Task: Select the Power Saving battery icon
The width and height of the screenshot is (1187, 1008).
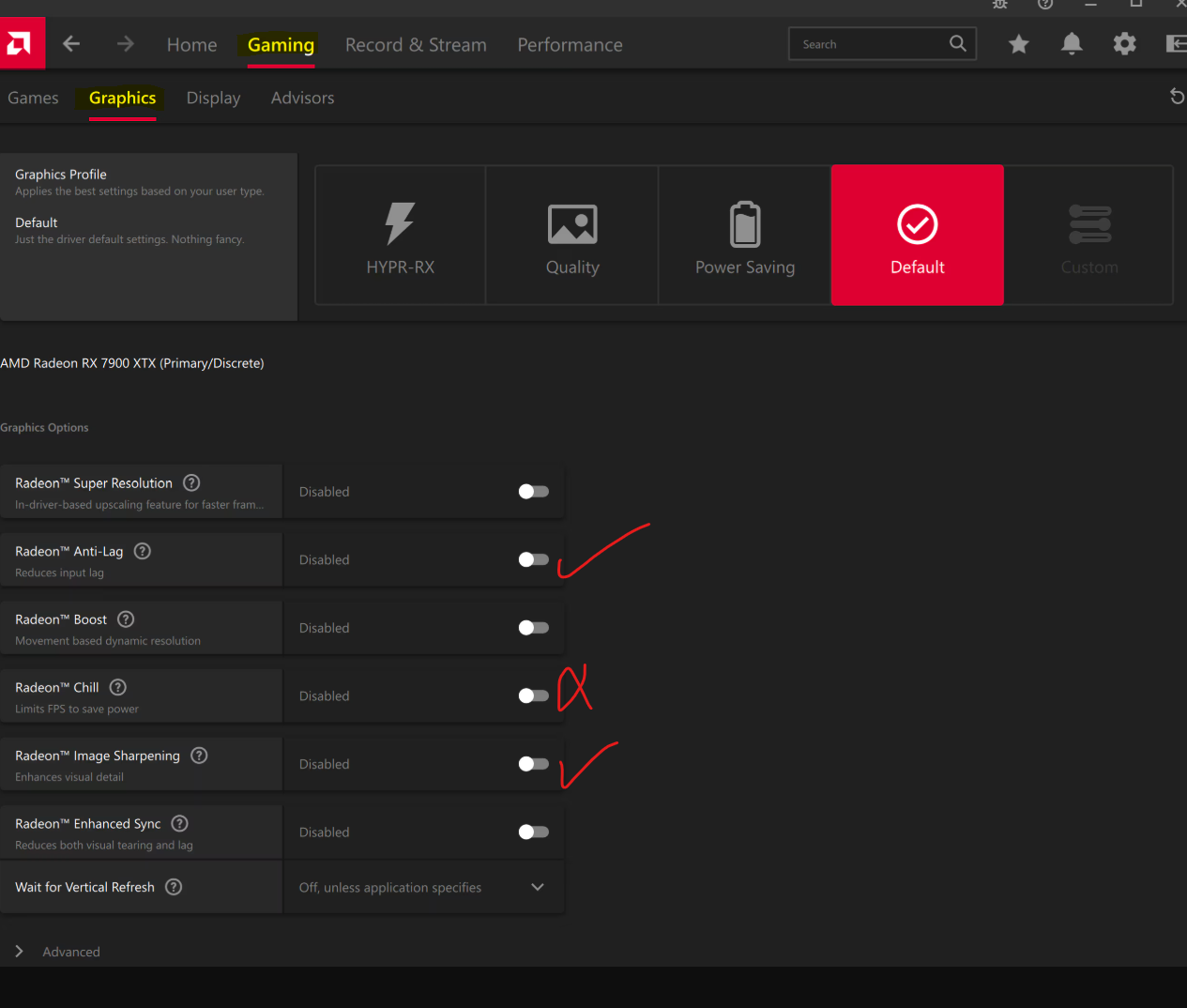Action: pos(744,223)
